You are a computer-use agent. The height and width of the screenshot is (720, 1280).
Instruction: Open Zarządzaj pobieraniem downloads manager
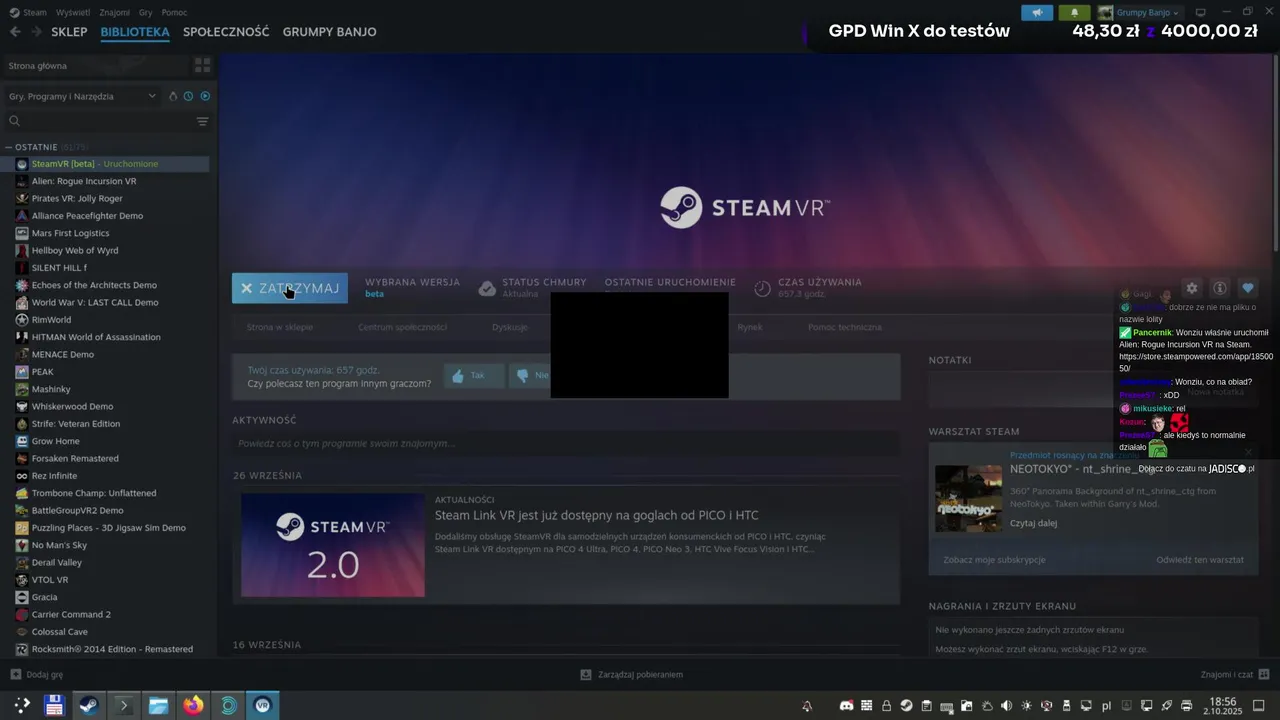tap(632, 675)
